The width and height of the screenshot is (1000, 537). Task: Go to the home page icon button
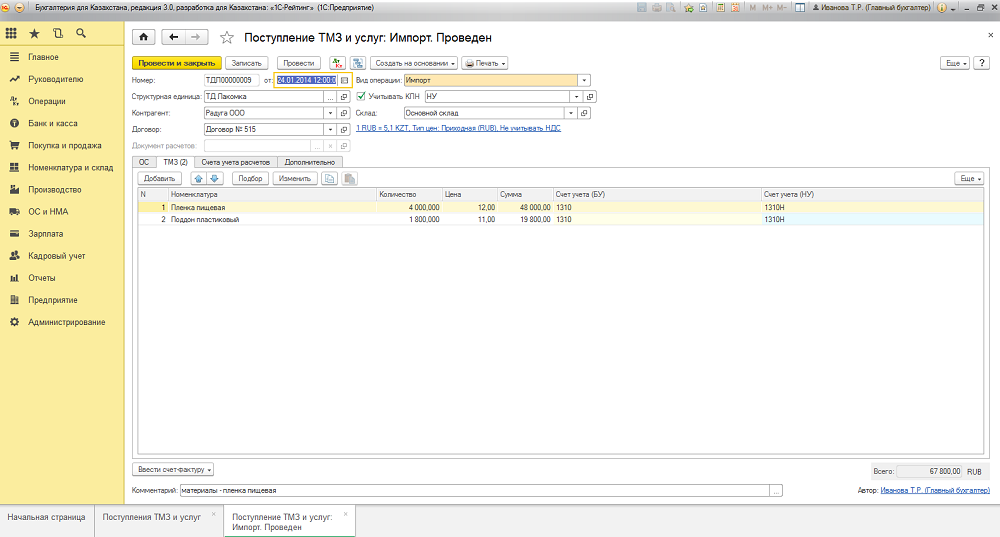(x=143, y=37)
